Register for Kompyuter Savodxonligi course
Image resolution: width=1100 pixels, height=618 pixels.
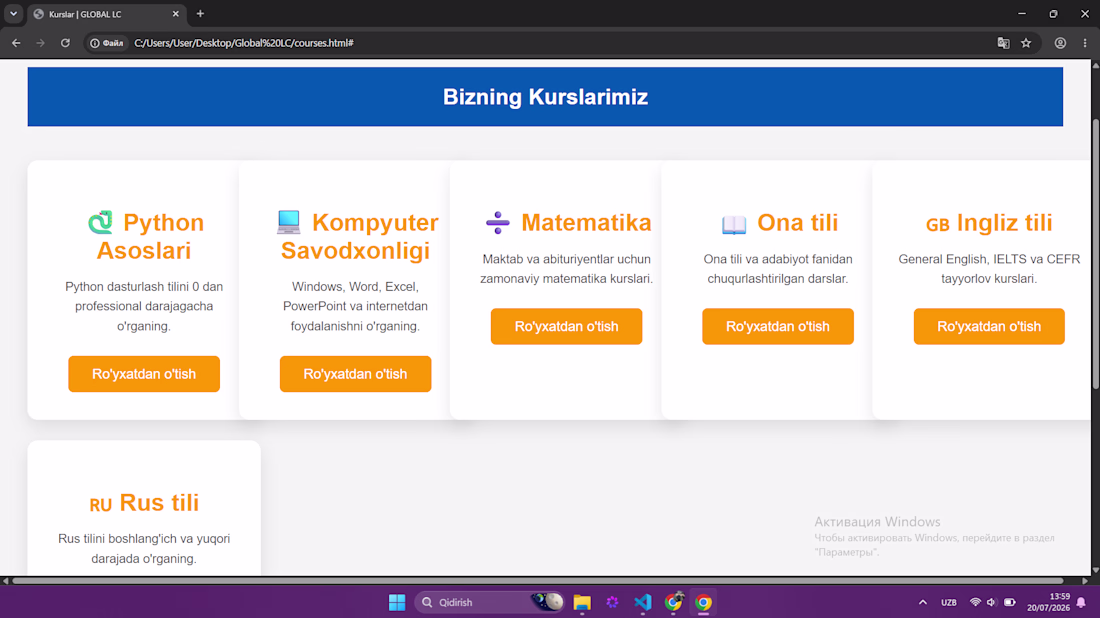355,374
